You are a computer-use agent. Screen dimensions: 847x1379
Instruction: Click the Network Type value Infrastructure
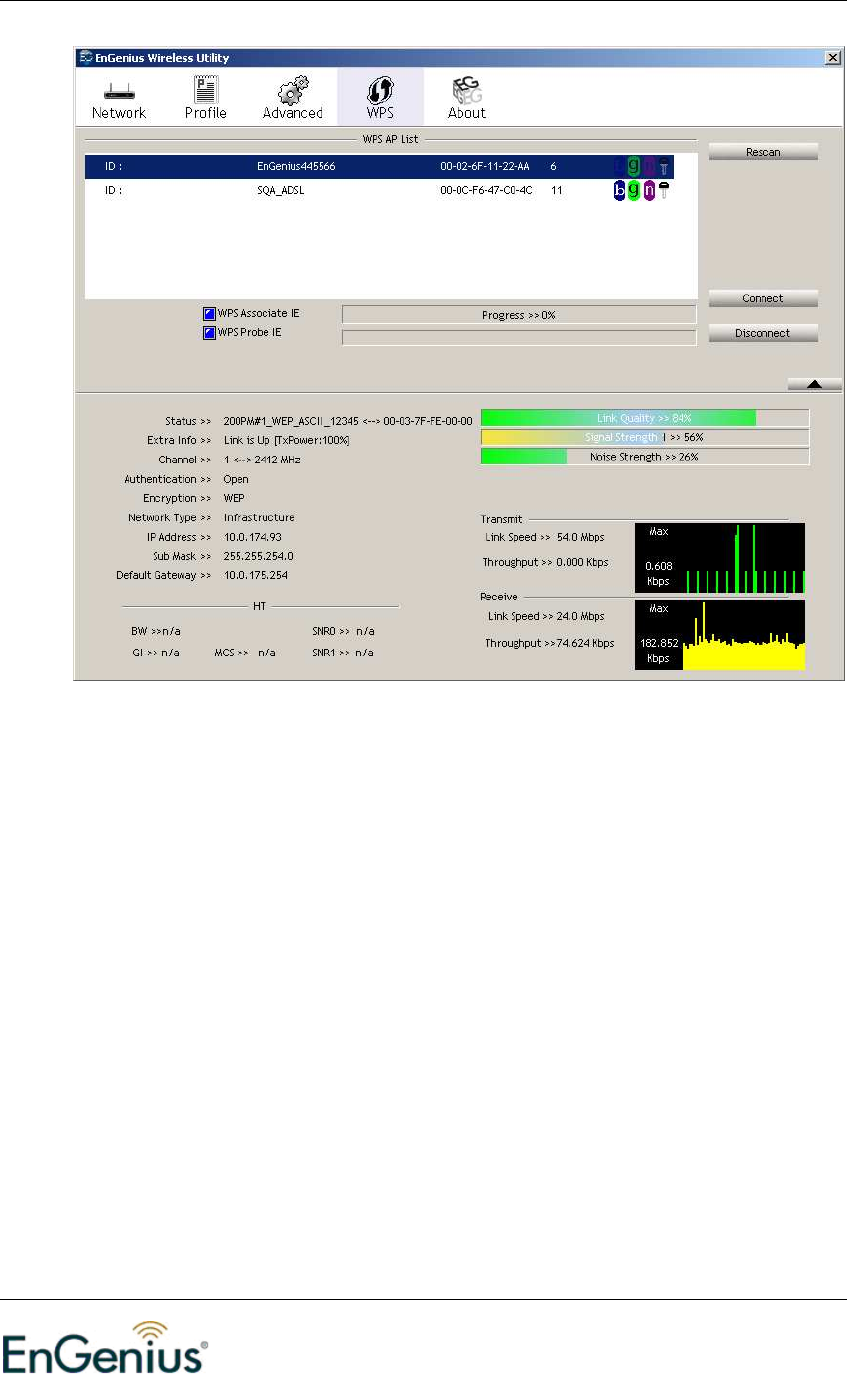click(x=259, y=518)
